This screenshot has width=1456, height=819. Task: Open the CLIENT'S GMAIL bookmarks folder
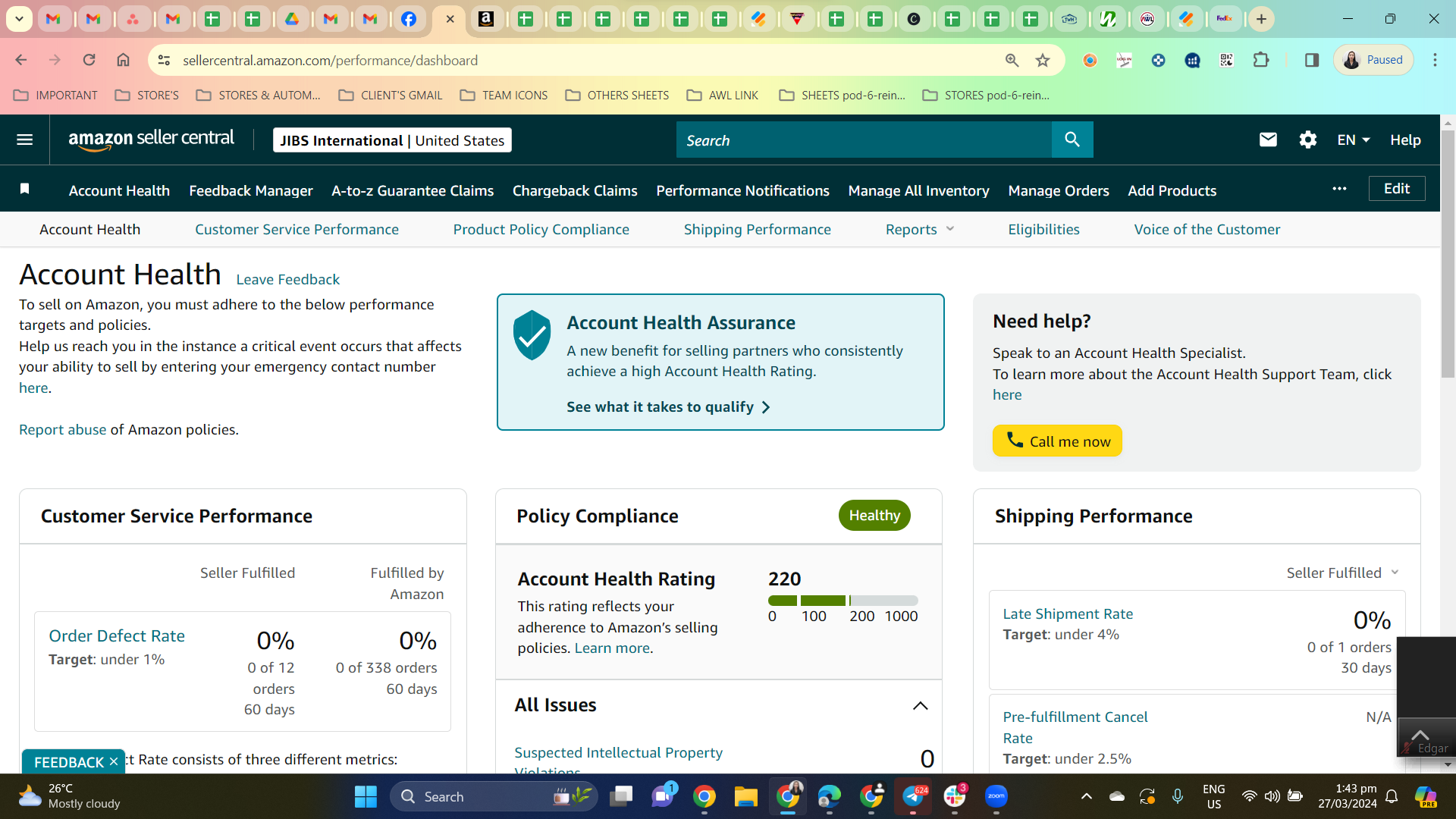pos(391,95)
